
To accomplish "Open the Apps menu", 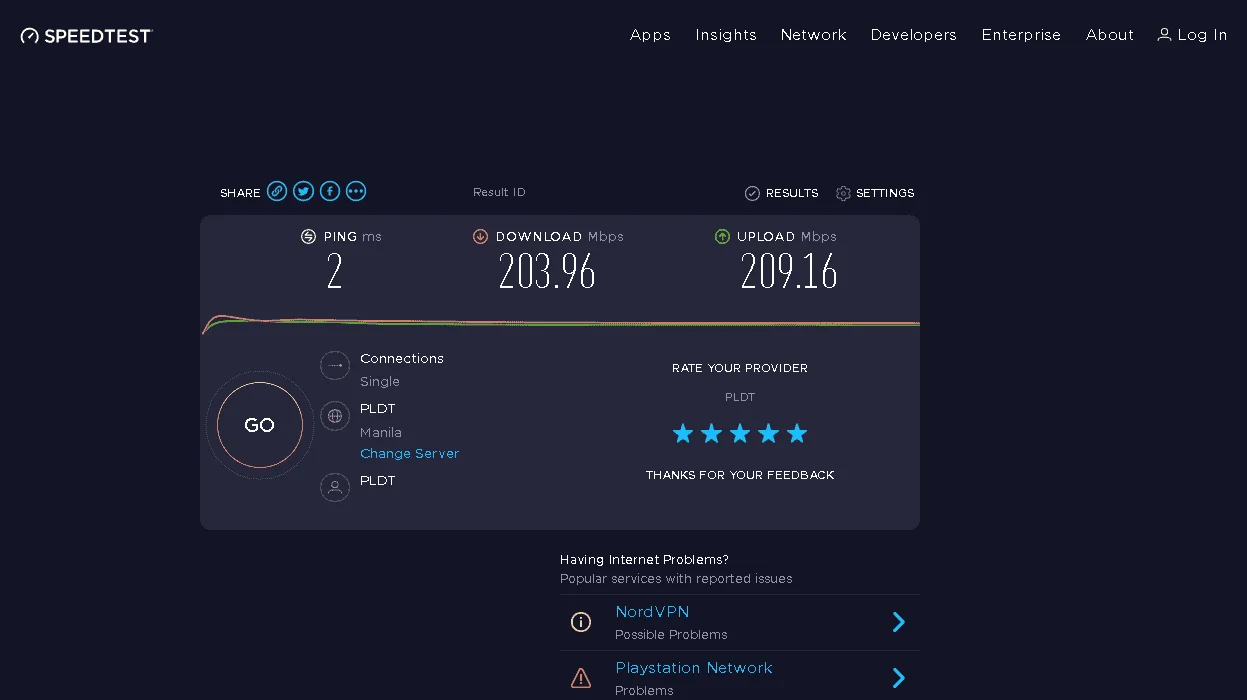I will [x=650, y=35].
